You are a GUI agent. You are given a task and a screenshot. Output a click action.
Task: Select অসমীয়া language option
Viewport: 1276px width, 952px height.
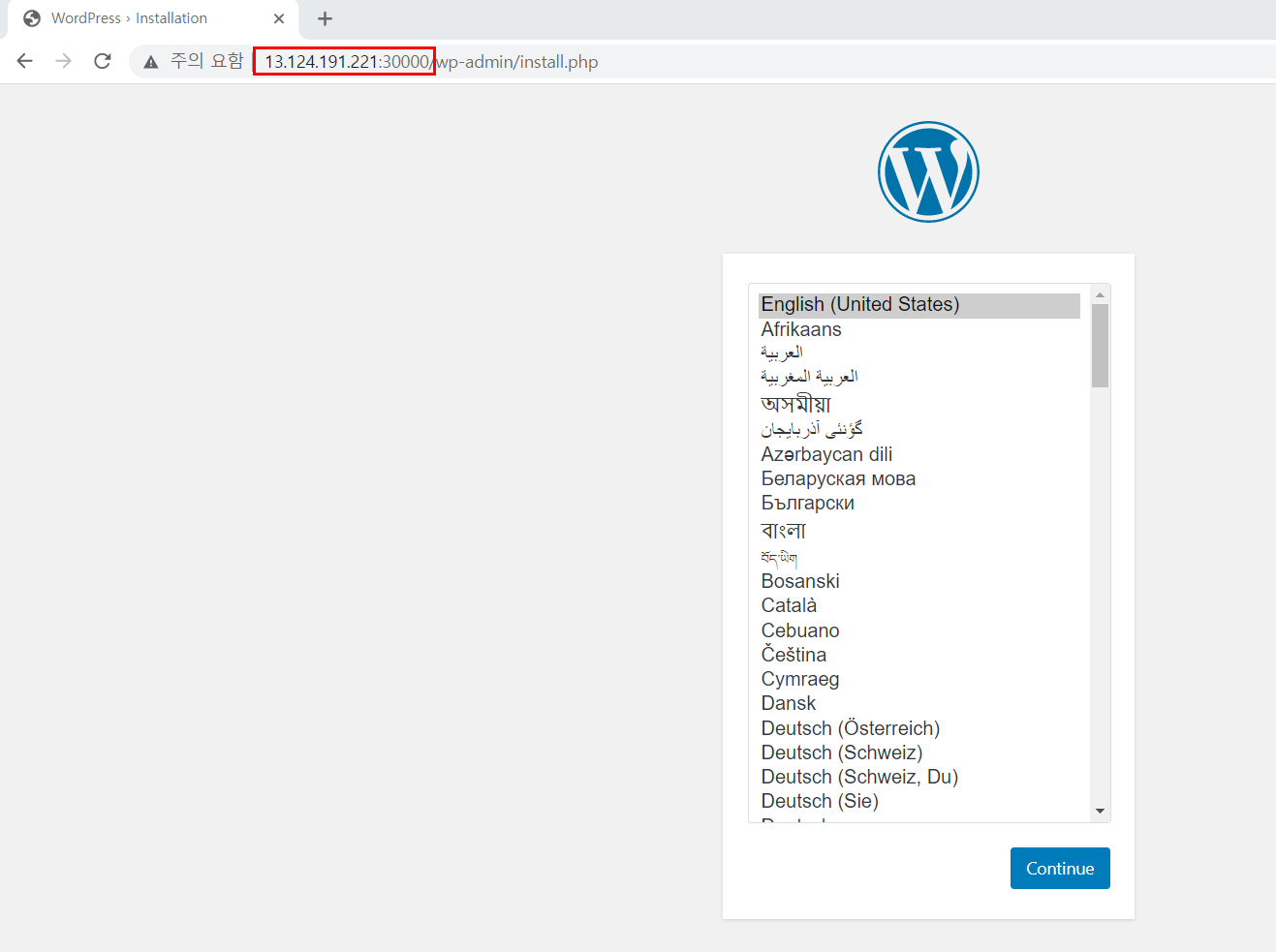point(918,403)
